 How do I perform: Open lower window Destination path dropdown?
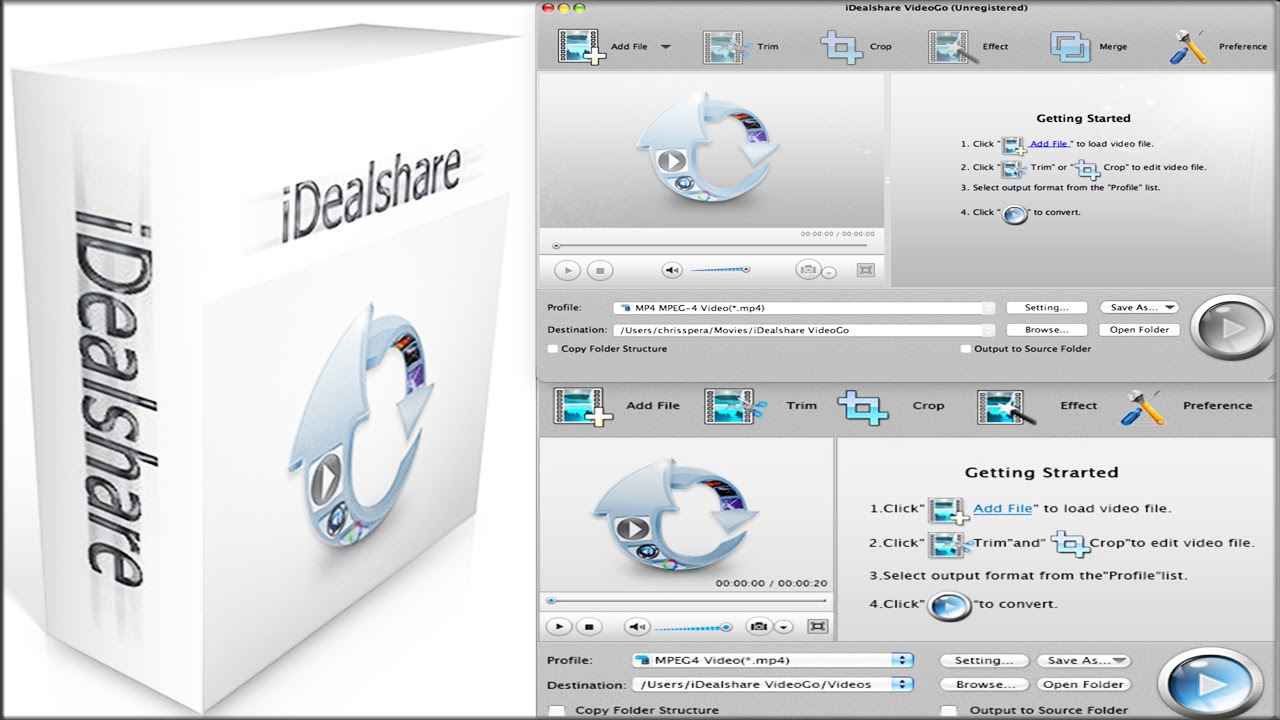(773, 685)
